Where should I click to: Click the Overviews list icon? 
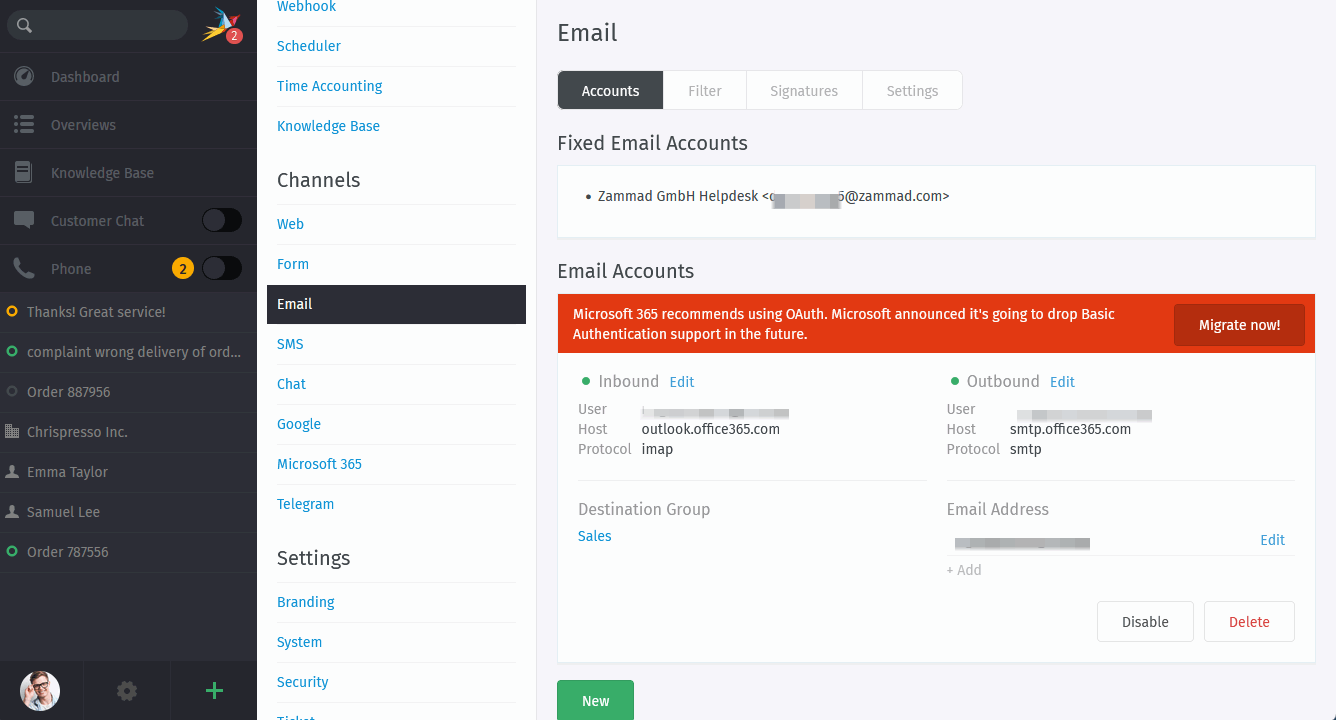(24, 125)
